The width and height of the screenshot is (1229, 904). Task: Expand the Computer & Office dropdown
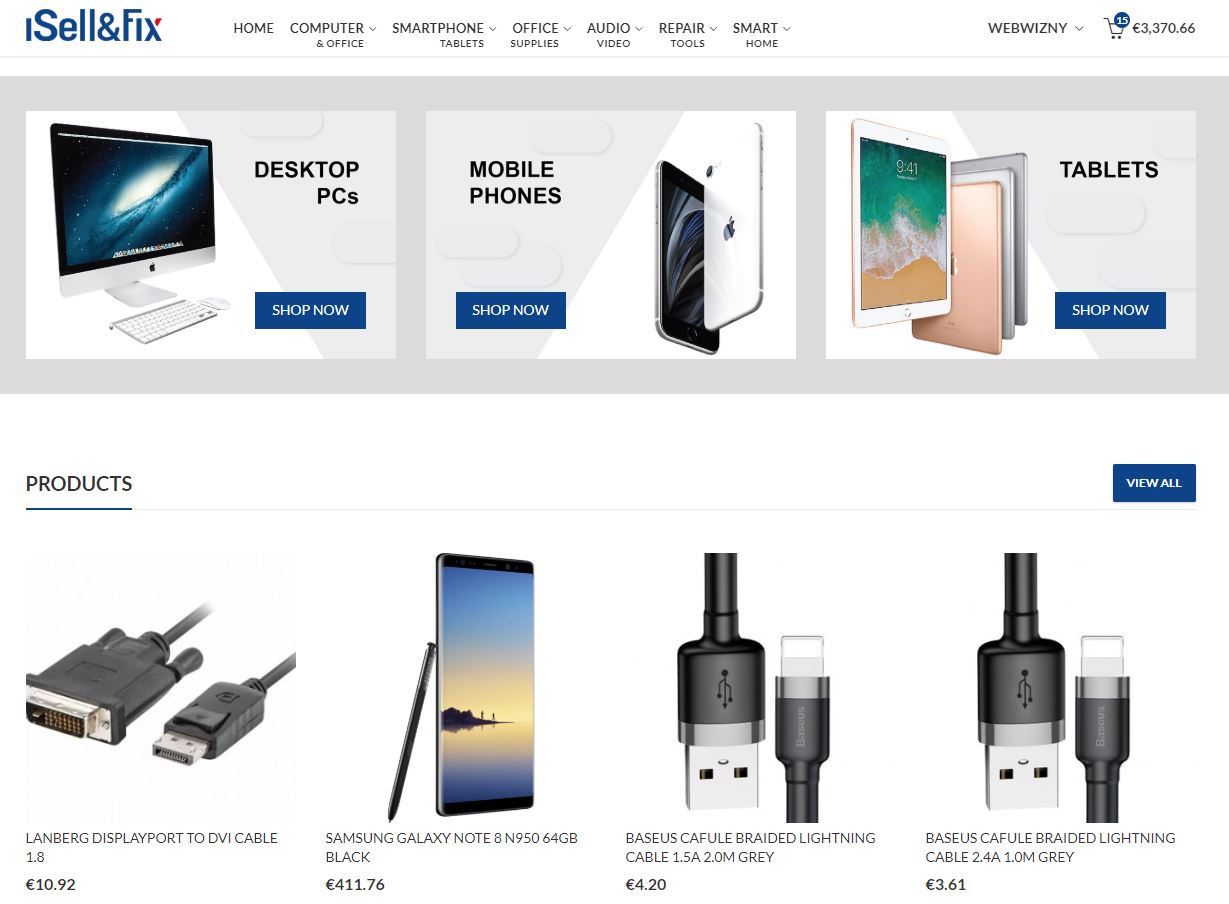333,34
